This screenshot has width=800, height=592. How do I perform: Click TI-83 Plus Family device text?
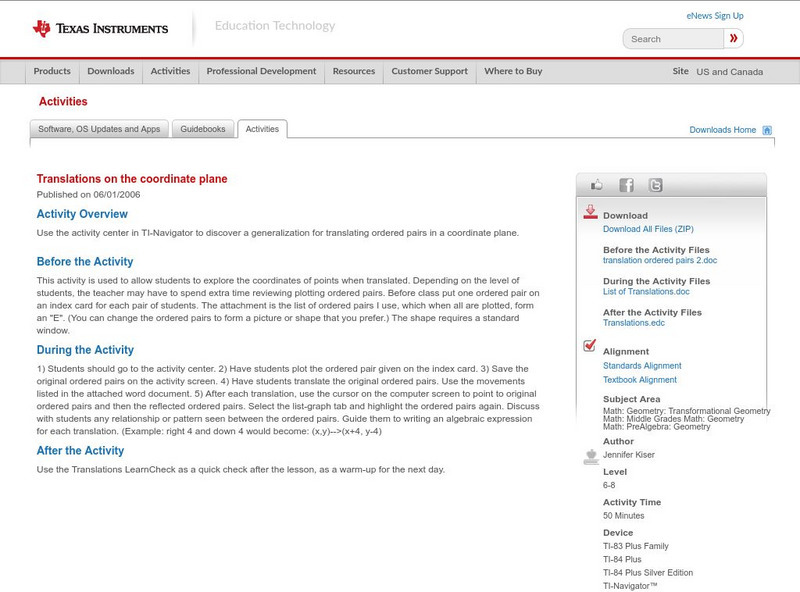636,546
